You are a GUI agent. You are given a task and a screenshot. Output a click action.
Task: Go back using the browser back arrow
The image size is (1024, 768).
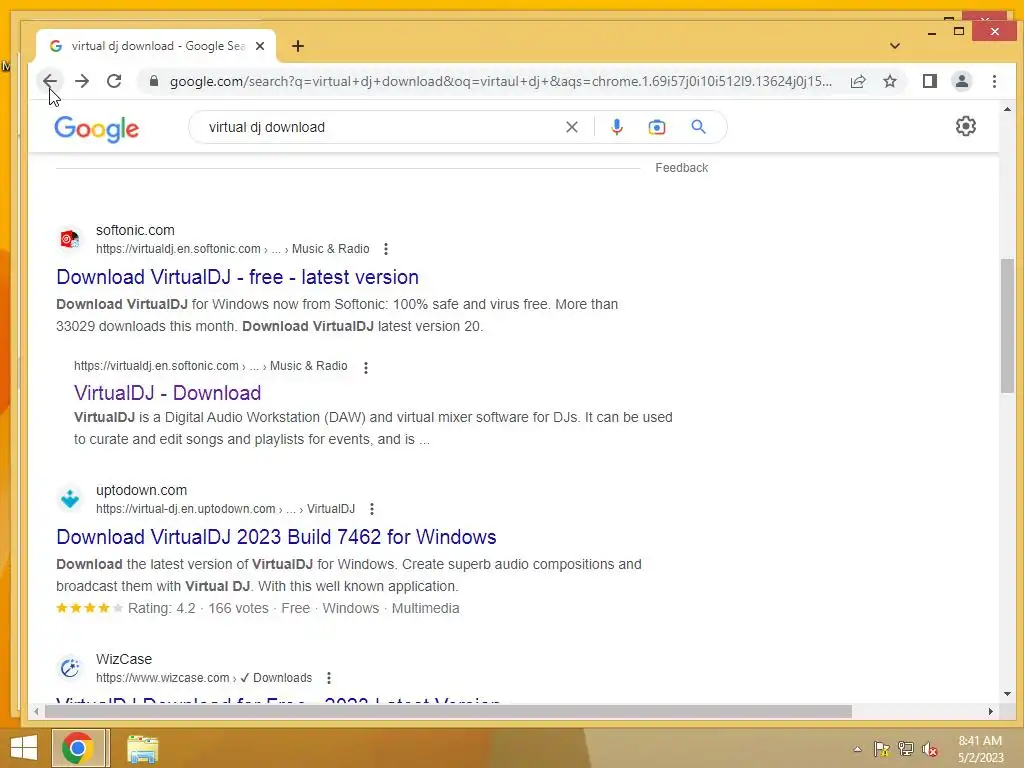pos(50,81)
